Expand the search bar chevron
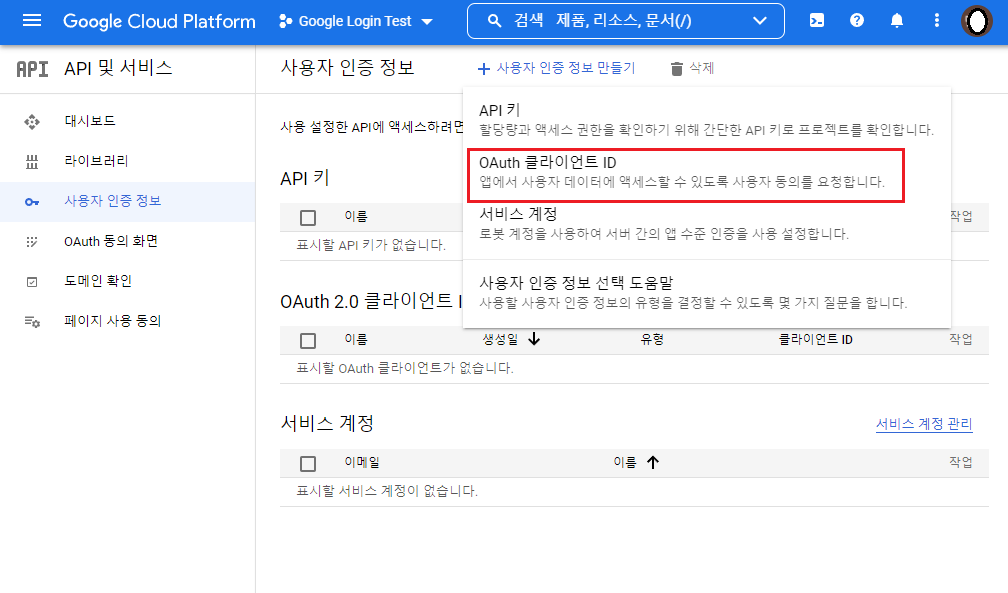Image resolution: width=1008 pixels, height=593 pixels. point(760,21)
